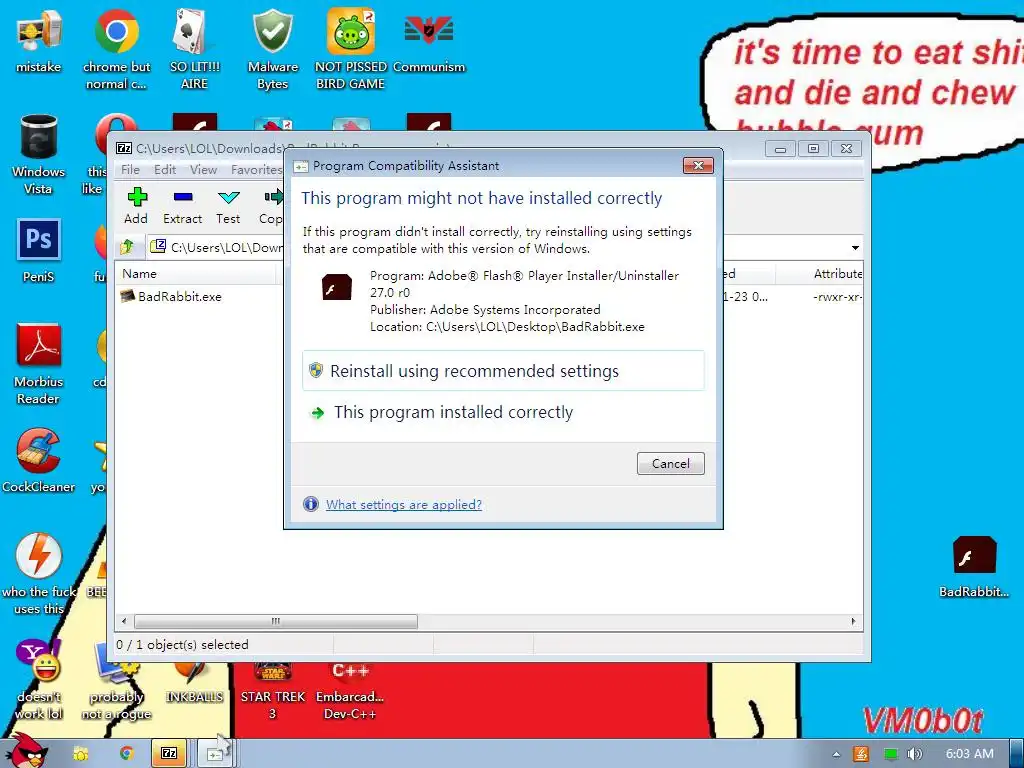This screenshot has width=1024, height=768.
Task: Open the 7-Zip taskbar button
Action: pos(169,753)
